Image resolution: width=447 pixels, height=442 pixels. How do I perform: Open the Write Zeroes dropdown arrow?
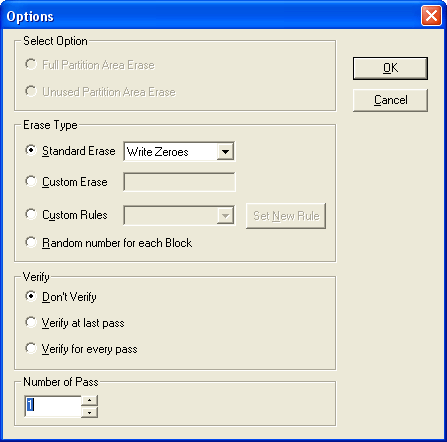pos(225,152)
